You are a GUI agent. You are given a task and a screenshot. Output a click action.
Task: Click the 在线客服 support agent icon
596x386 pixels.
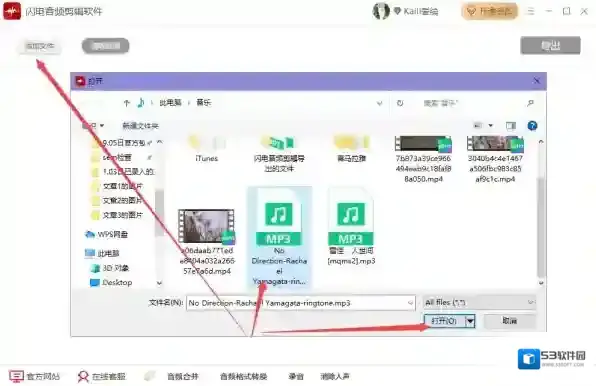(83, 377)
